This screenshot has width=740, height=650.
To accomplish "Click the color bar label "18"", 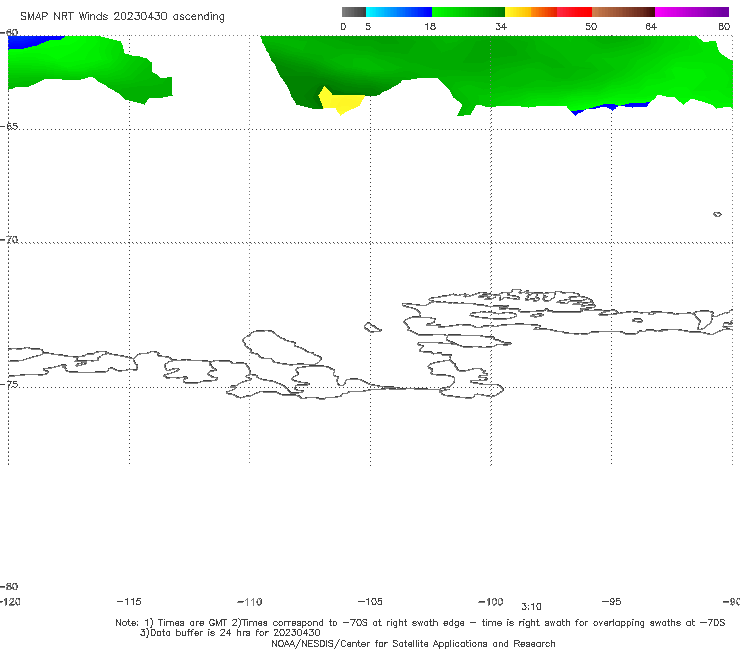I will coord(430,26).
